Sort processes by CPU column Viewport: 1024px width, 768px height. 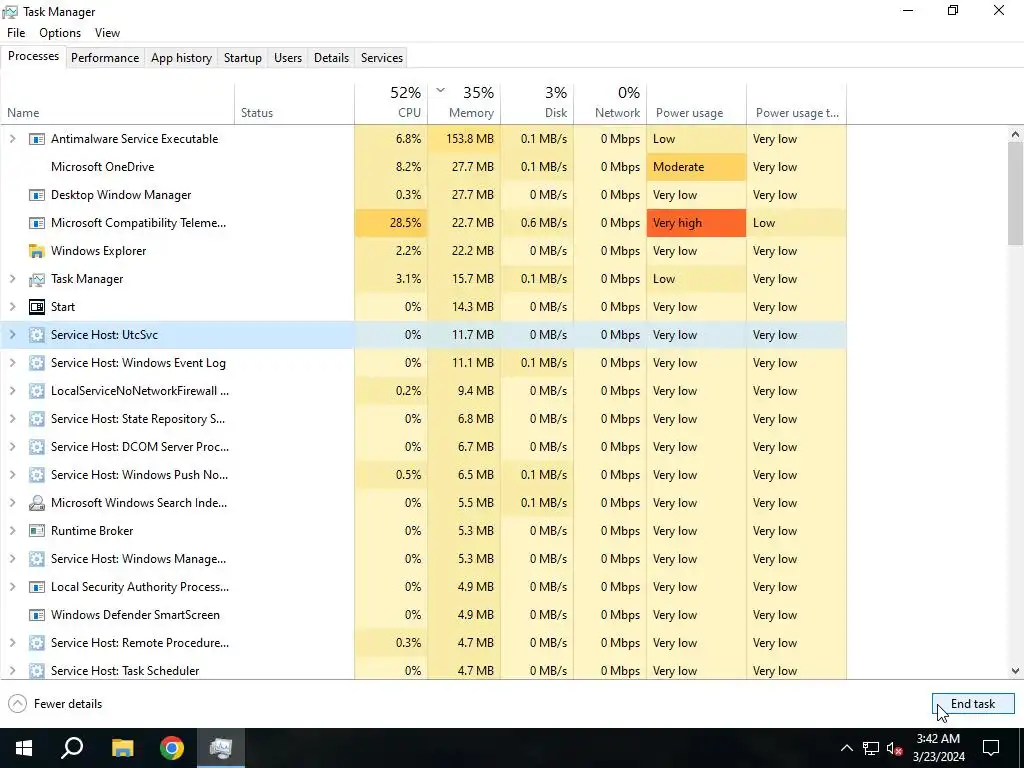pos(391,103)
